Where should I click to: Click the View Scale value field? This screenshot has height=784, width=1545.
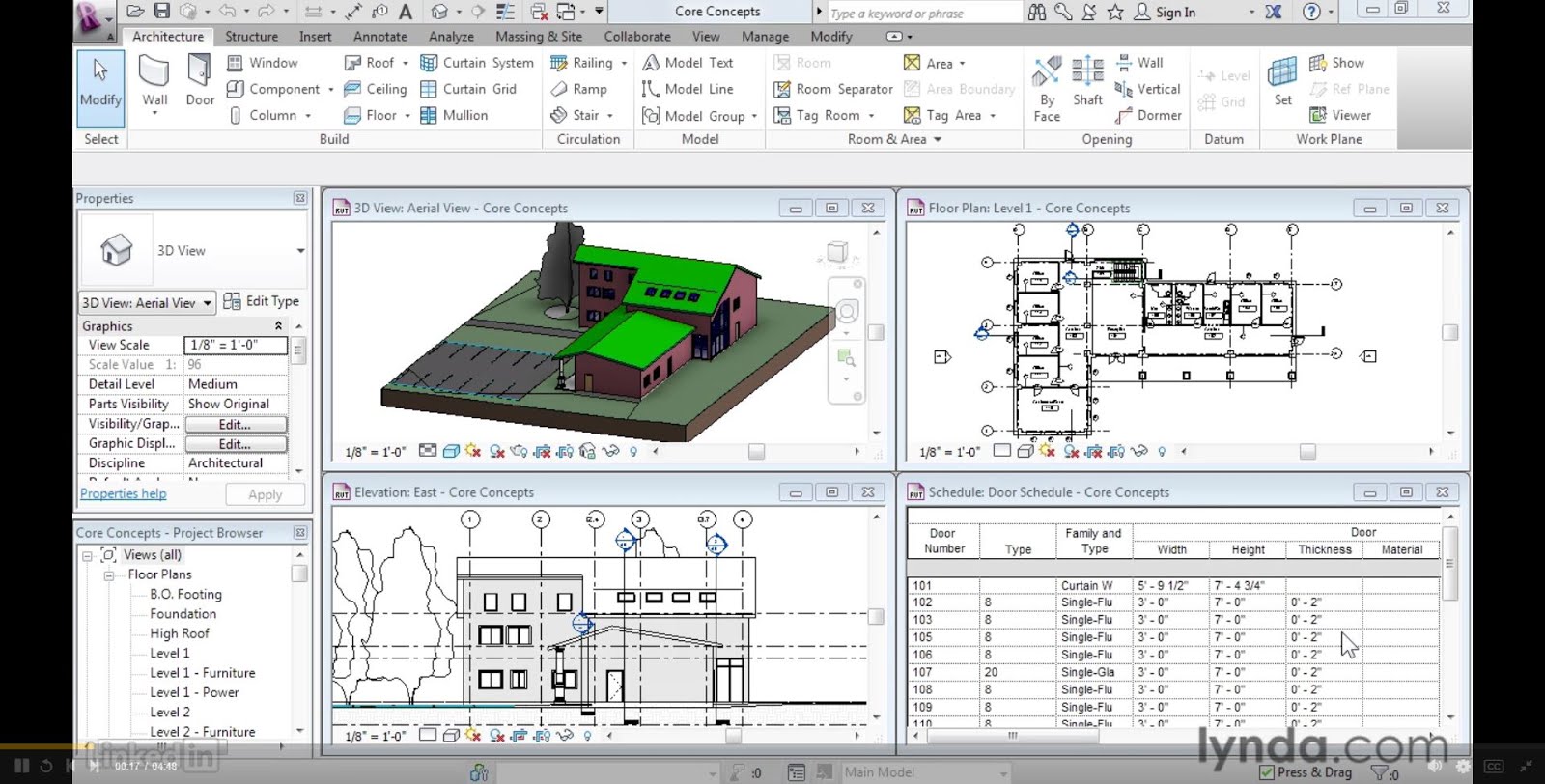(236, 345)
